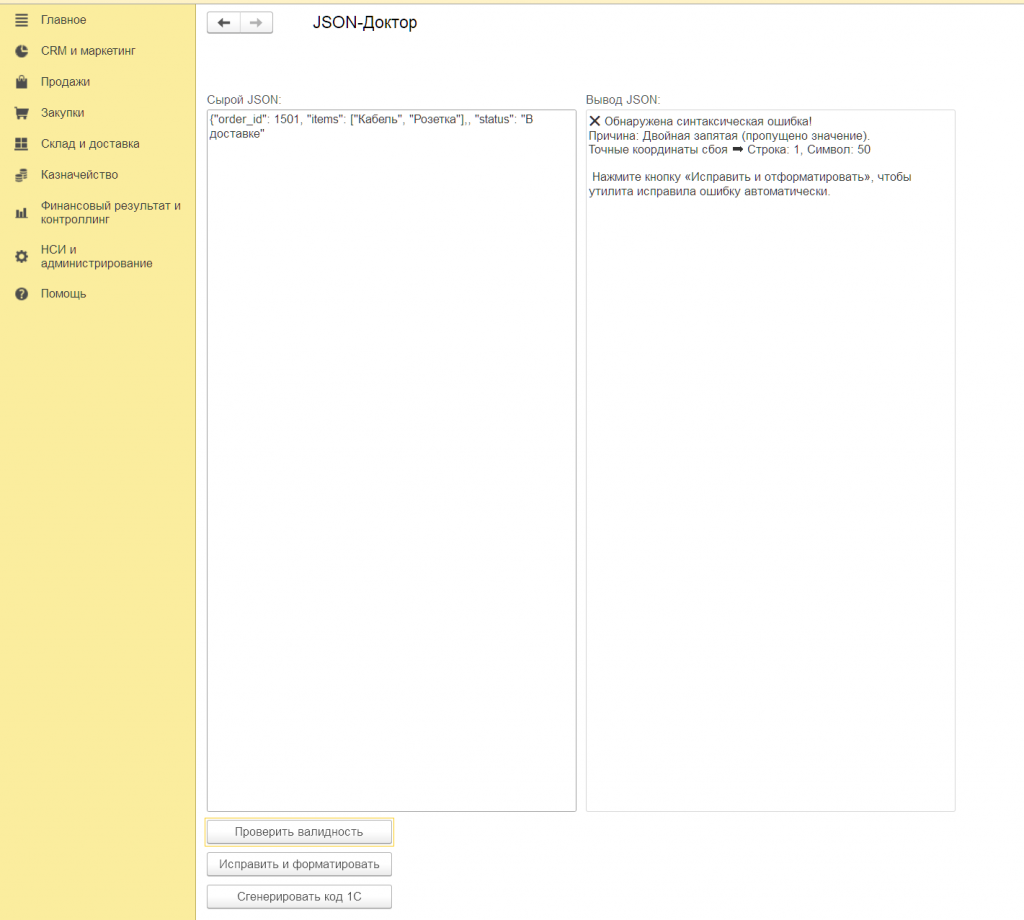
Task: Click the Склад и доставка grid icon
Action: (22, 144)
